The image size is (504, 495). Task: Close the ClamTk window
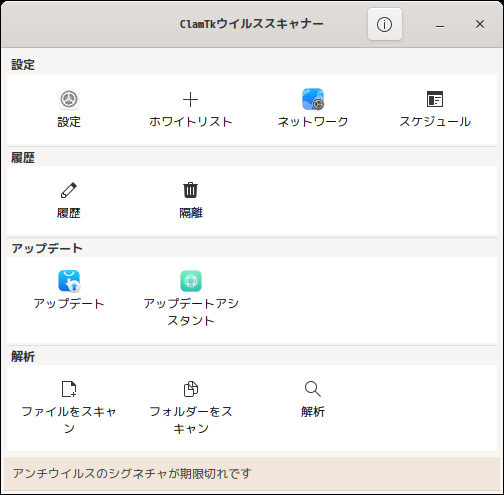[x=480, y=24]
